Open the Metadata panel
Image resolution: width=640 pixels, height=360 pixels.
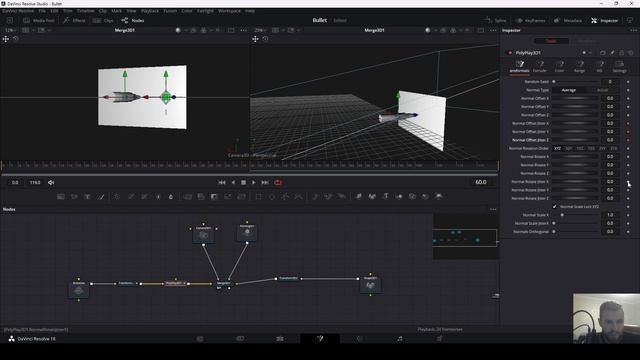pos(568,20)
